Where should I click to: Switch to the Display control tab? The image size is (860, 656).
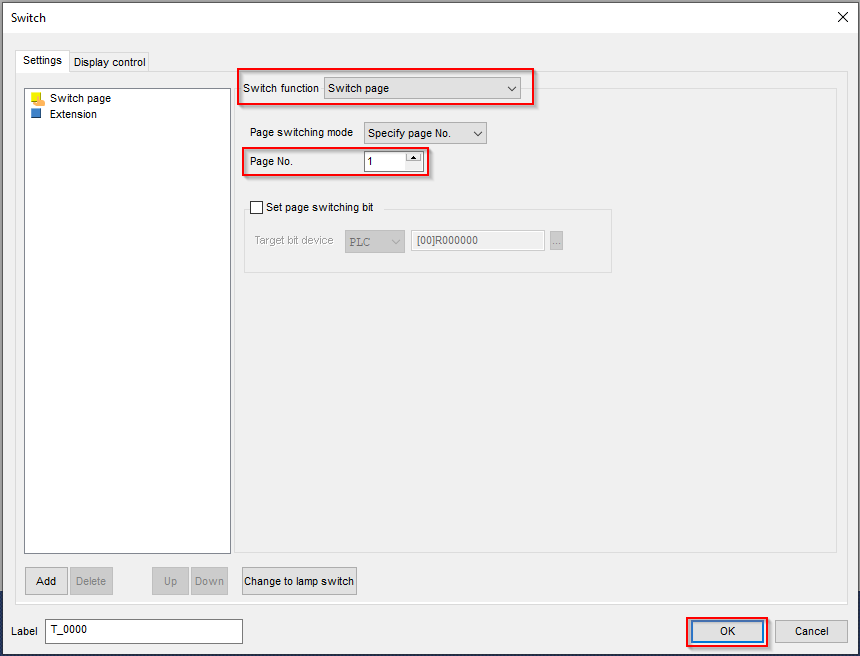110,62
